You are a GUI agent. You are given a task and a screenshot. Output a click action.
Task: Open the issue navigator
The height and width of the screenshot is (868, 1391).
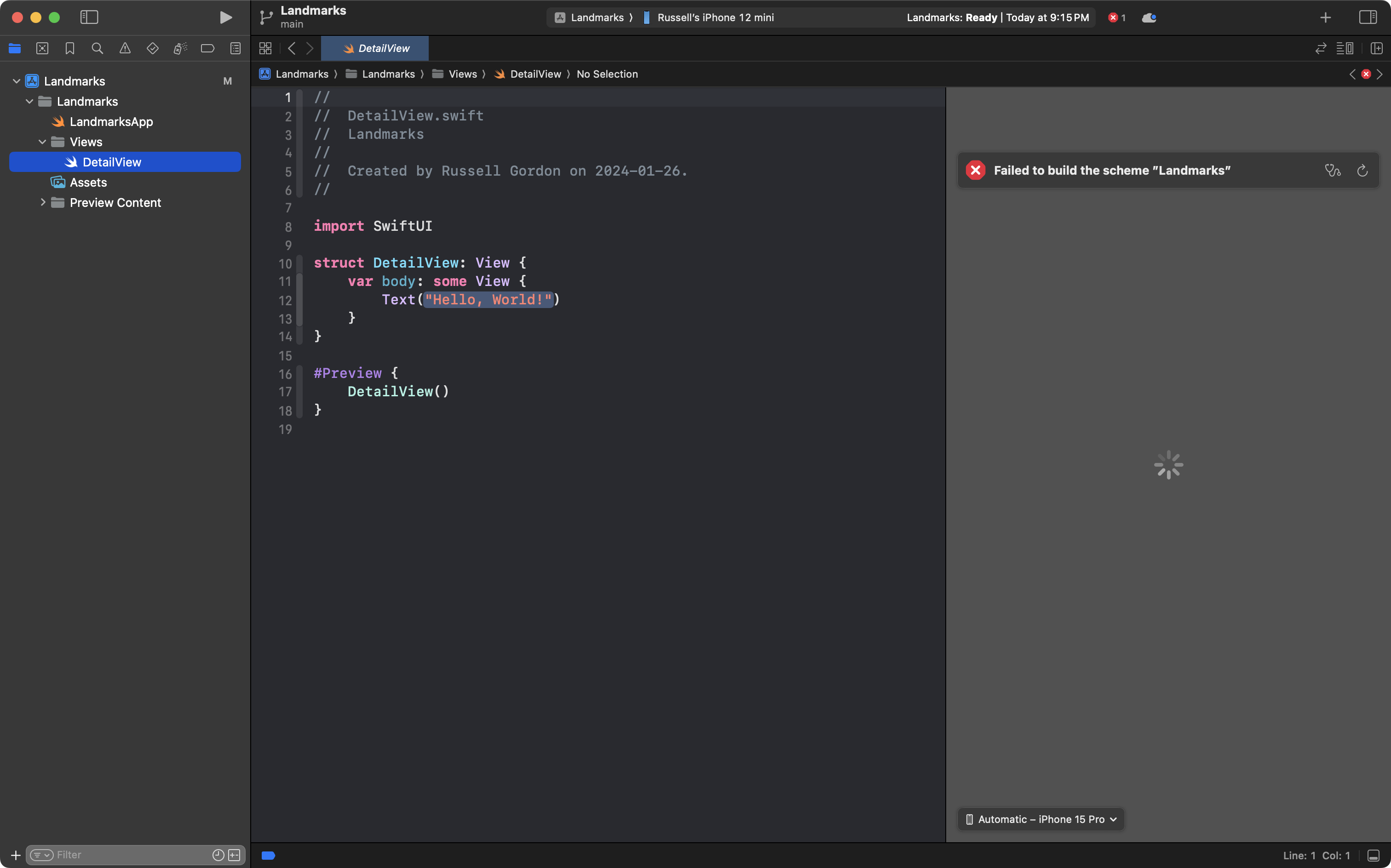coord(125,48)
